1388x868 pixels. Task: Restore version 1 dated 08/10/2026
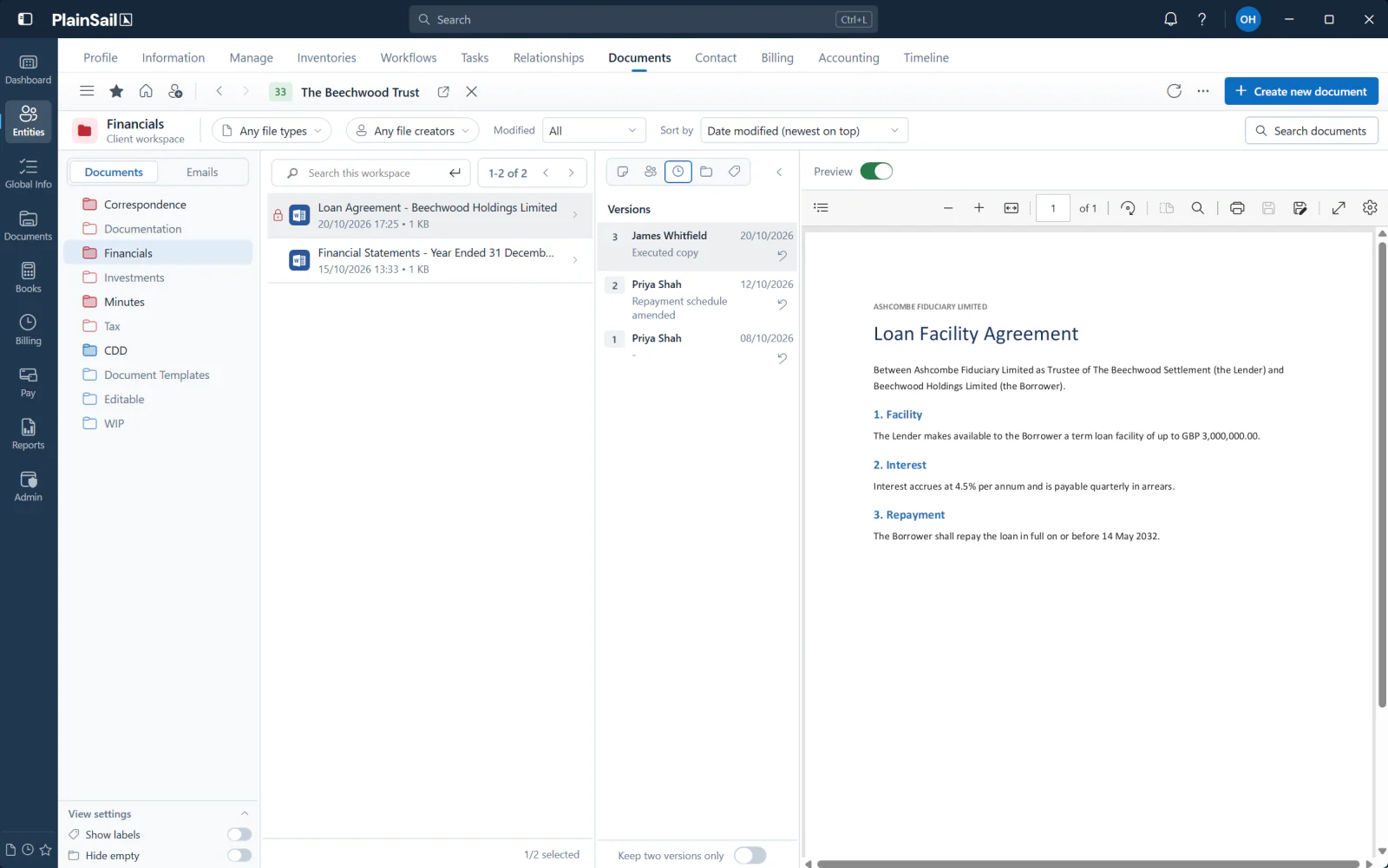pos(782,358)
